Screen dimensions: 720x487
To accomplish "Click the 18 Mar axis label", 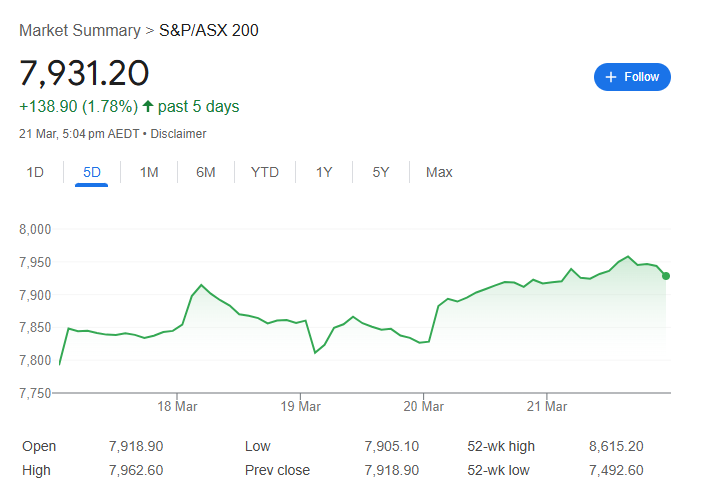I will coord(177,406).
